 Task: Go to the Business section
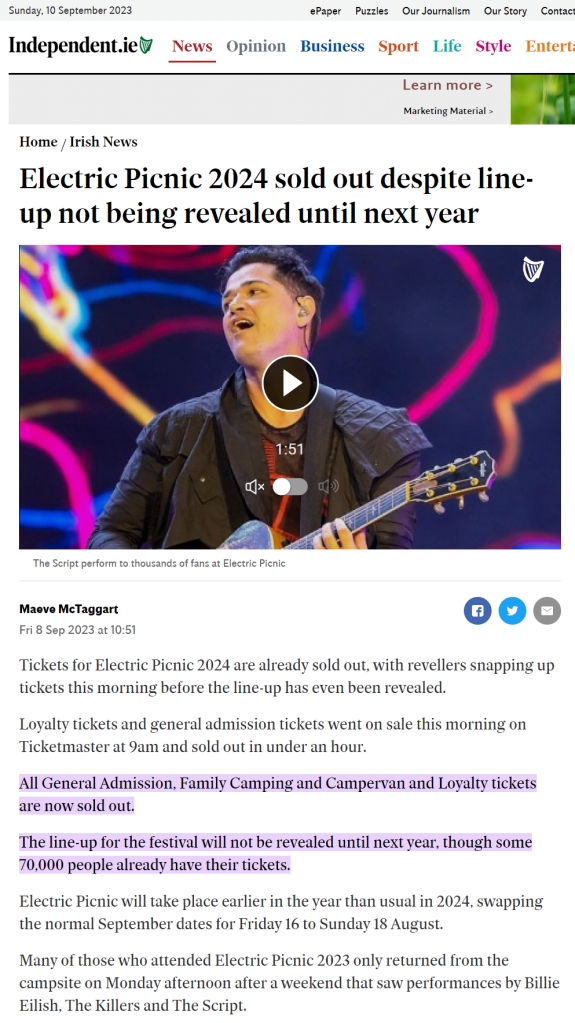332,46
